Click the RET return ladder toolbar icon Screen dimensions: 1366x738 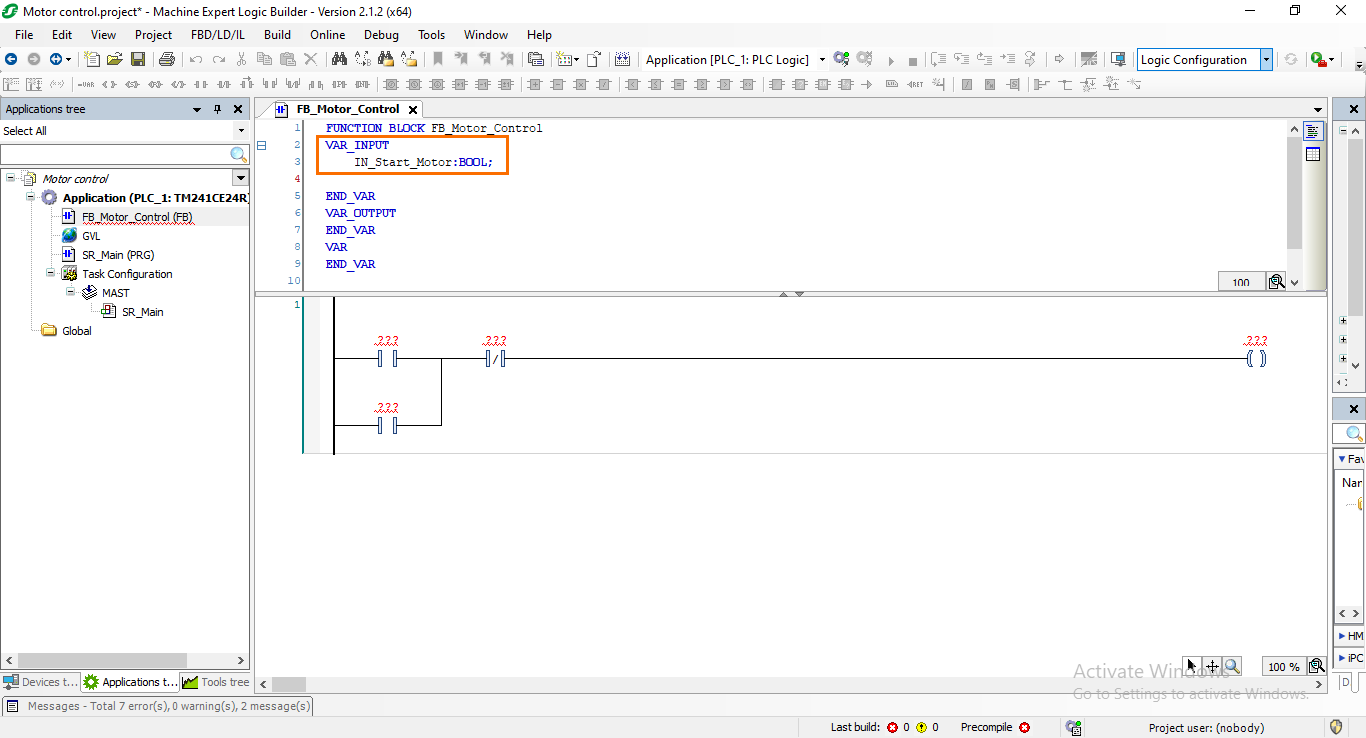pyautogui.click(x=915, y=84)
